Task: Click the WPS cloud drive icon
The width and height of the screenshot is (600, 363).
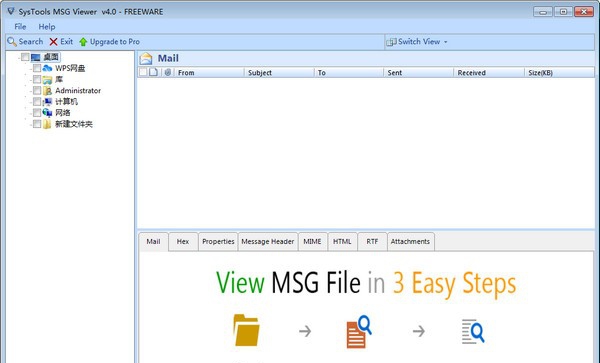Action: coord(47,68)
